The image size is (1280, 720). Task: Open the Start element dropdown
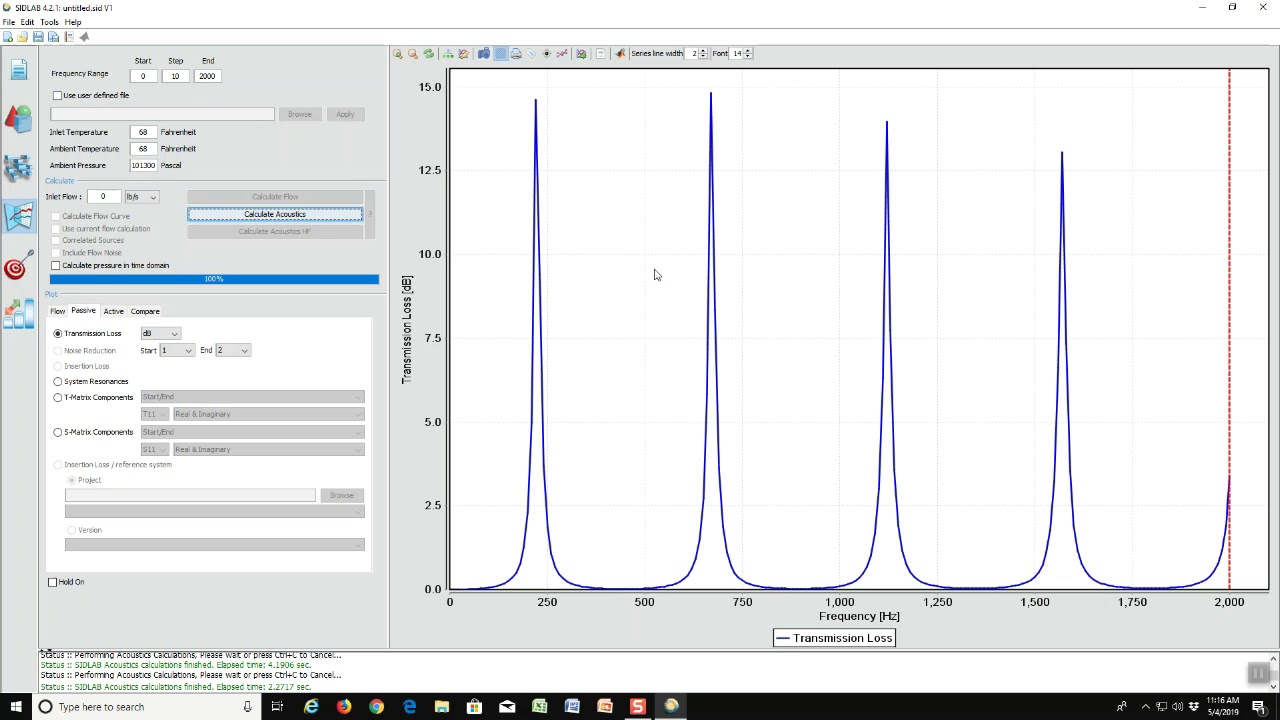(x=176, y=350)
